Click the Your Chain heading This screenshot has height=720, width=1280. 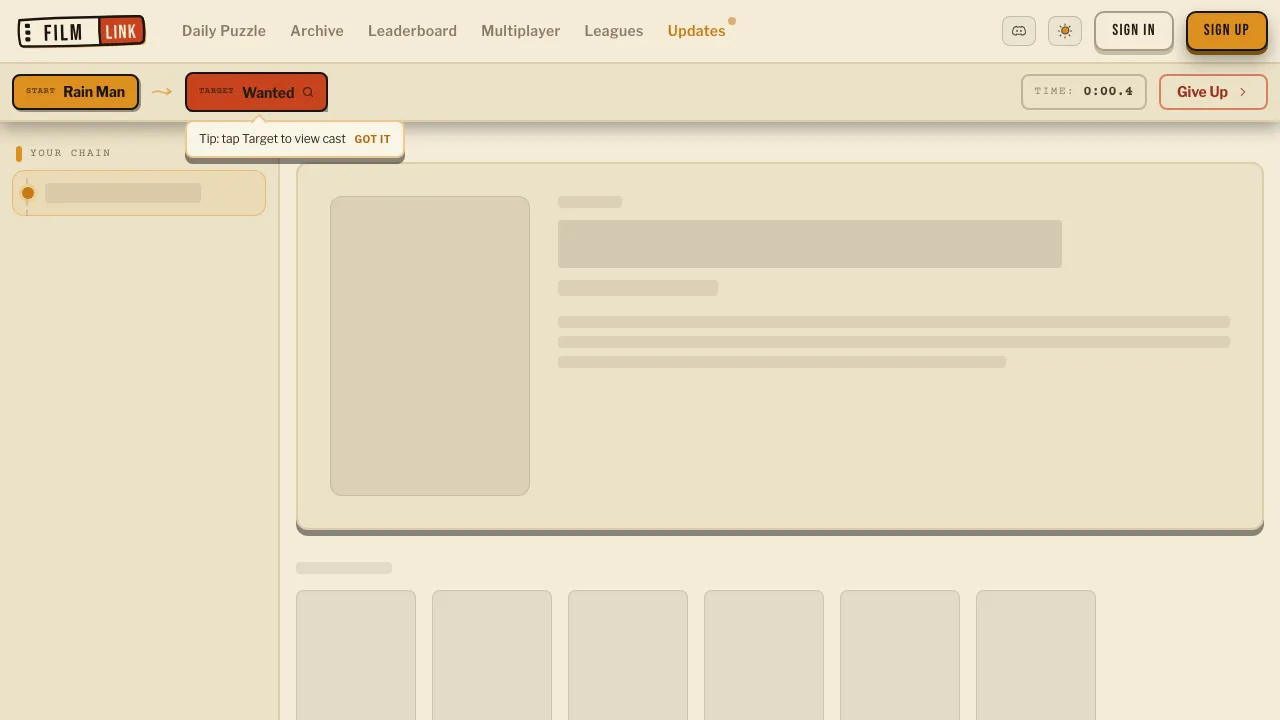pos(70,153)
